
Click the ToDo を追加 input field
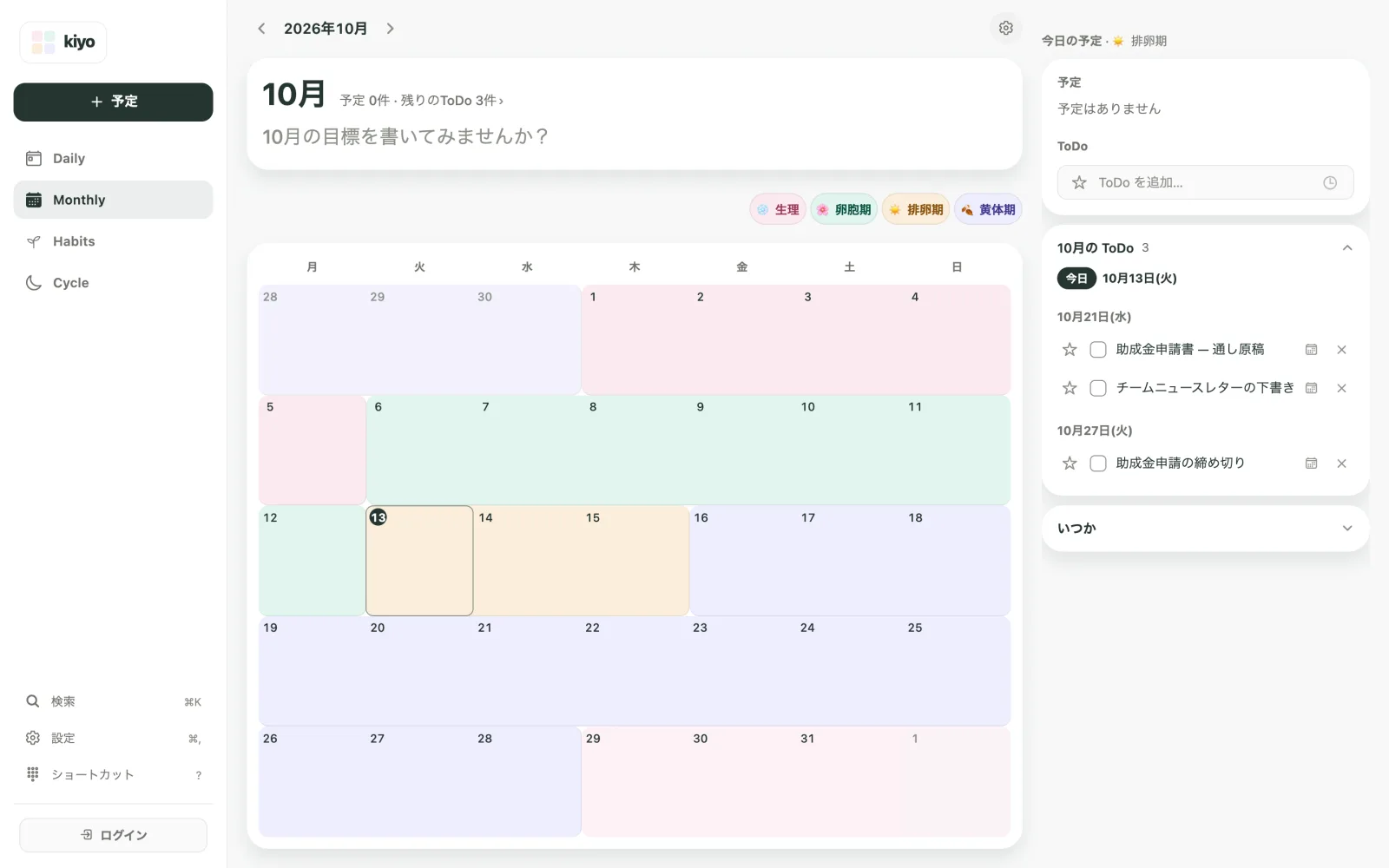1205,183
